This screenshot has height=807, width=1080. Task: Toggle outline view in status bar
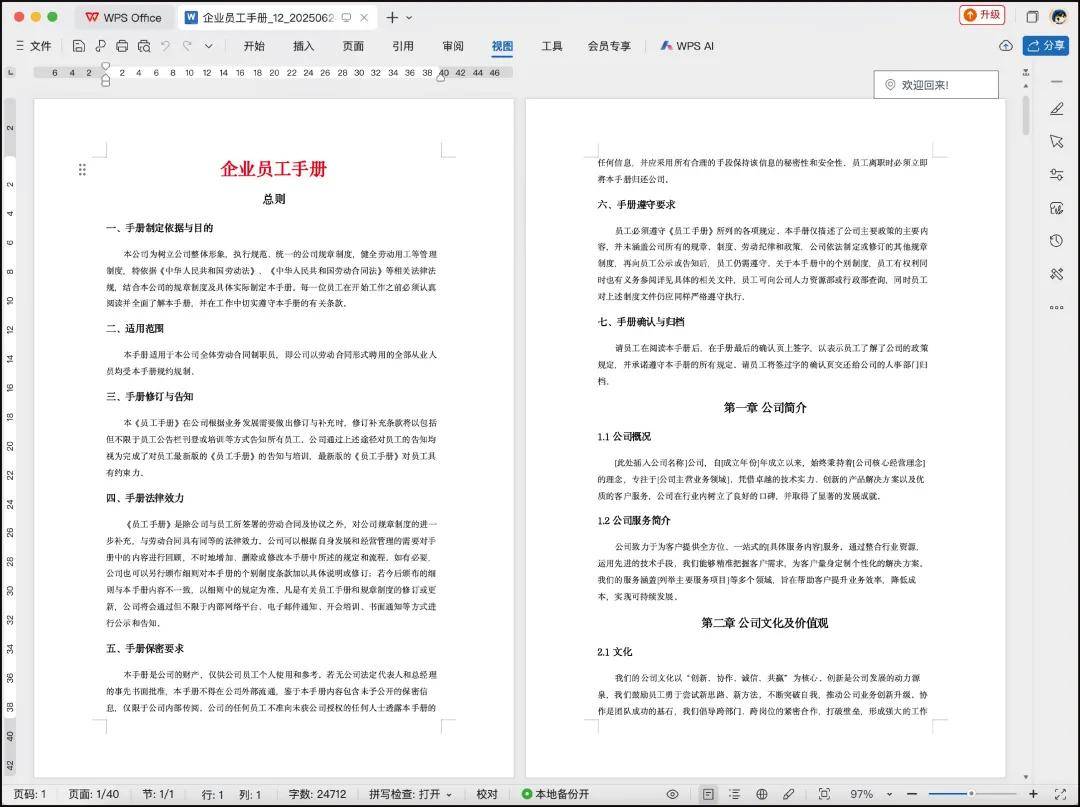735,794
